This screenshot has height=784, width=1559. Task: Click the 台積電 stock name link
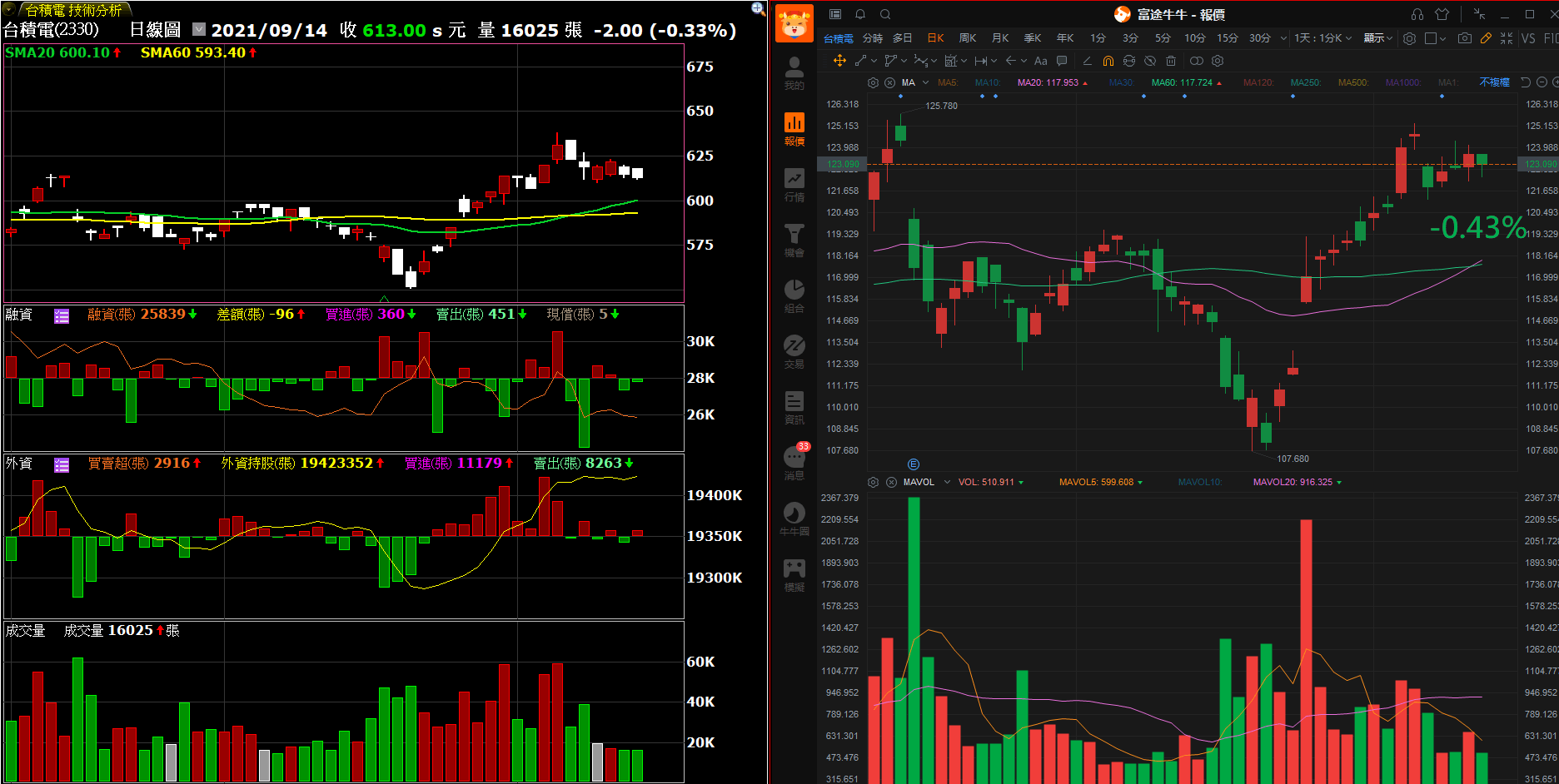pyautogui.click(x=839, y=38)
